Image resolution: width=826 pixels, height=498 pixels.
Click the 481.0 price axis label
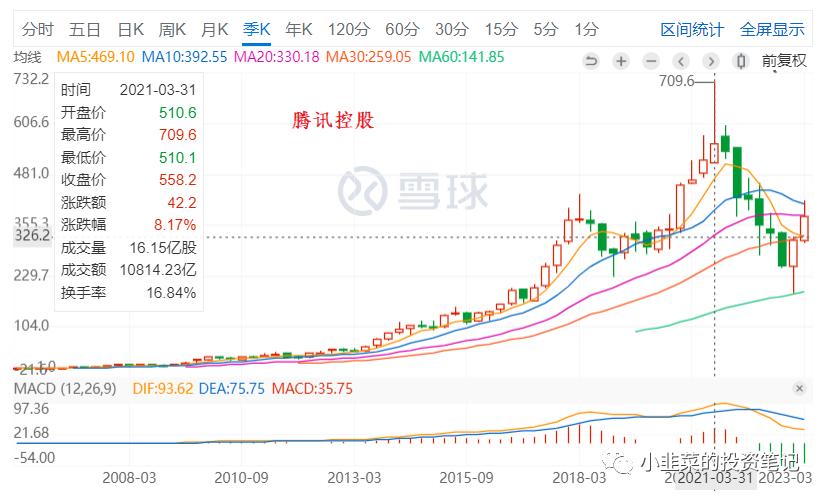(x=31, y=173)
